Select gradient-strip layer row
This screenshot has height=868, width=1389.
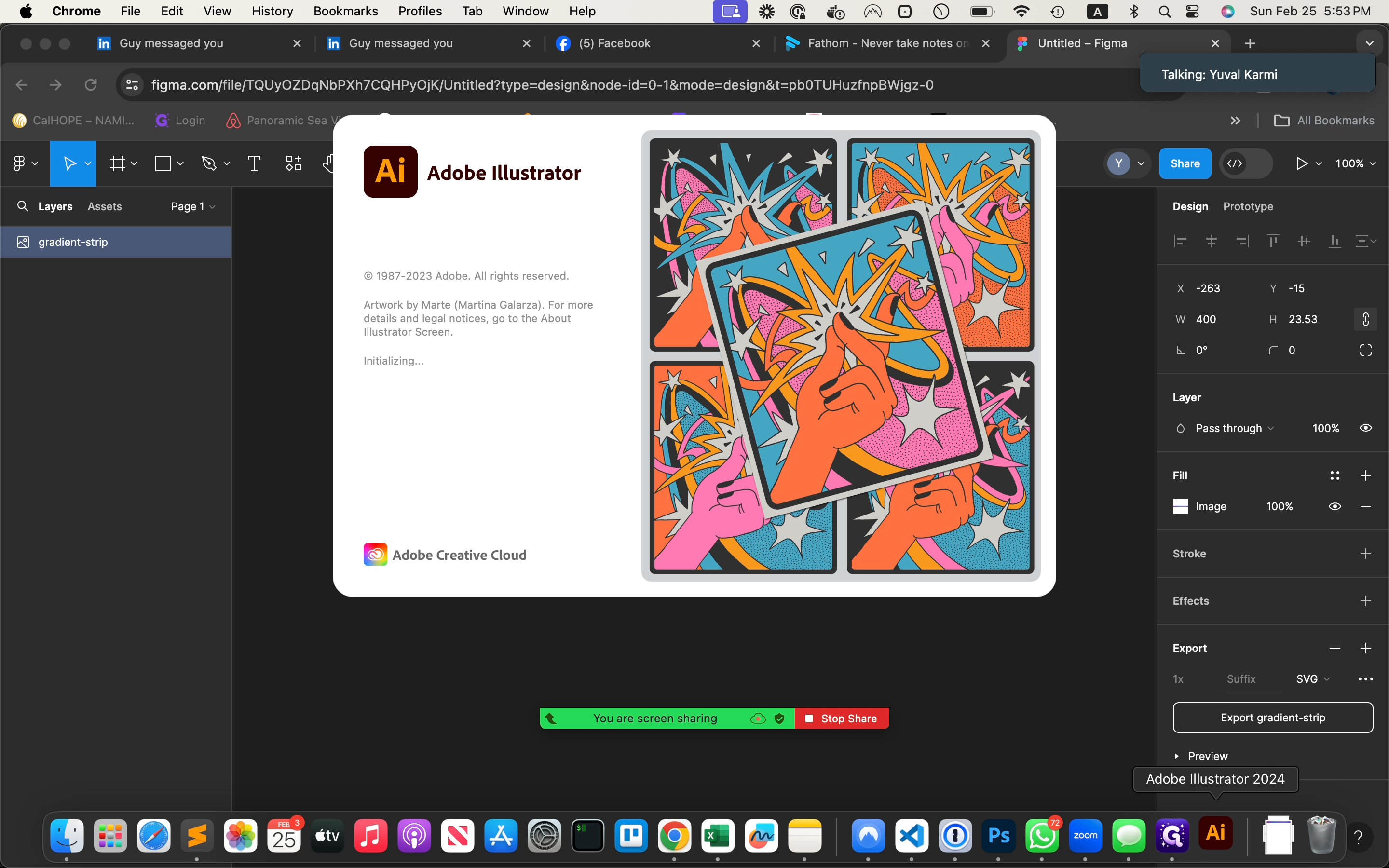point(116,242)
